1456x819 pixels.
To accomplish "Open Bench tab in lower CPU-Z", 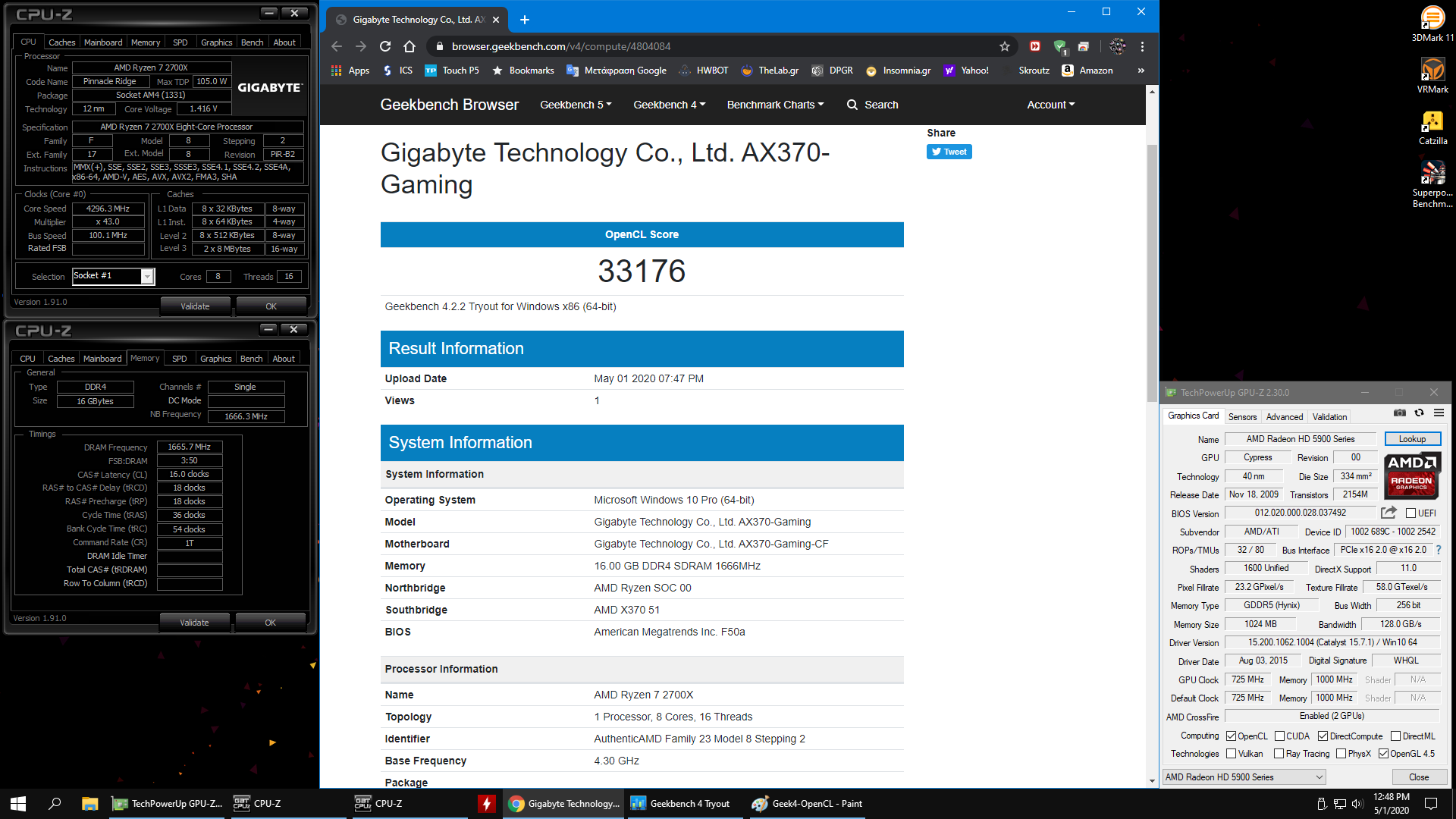I will tap(251, 359).
